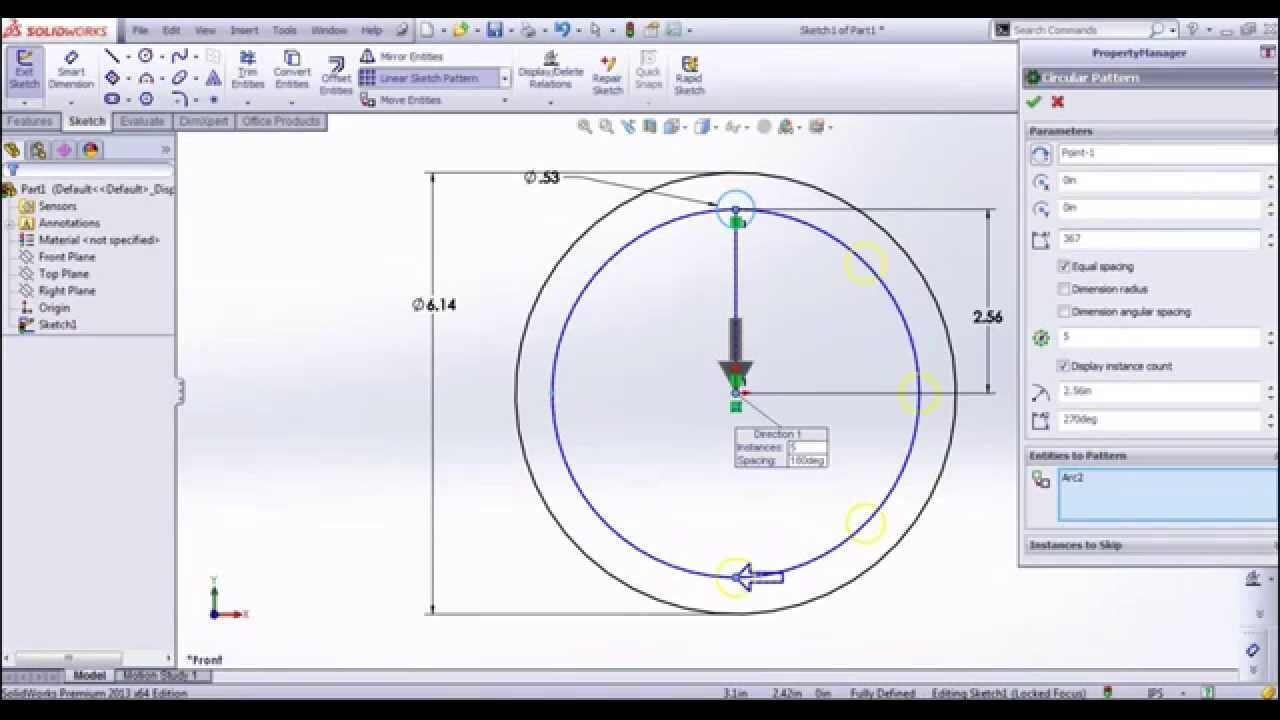
Task: Click the radius field showing 2.56in
Action: tap(1158, 392)
